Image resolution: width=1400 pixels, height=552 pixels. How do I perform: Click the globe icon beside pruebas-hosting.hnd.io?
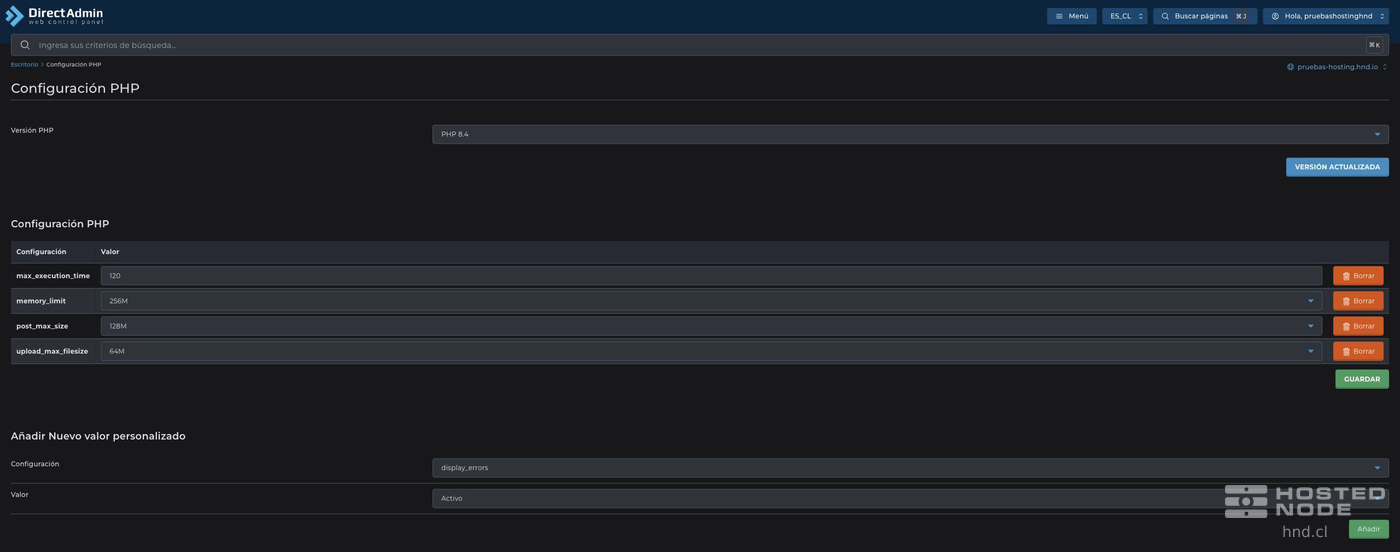click(x=1291, y=67)
